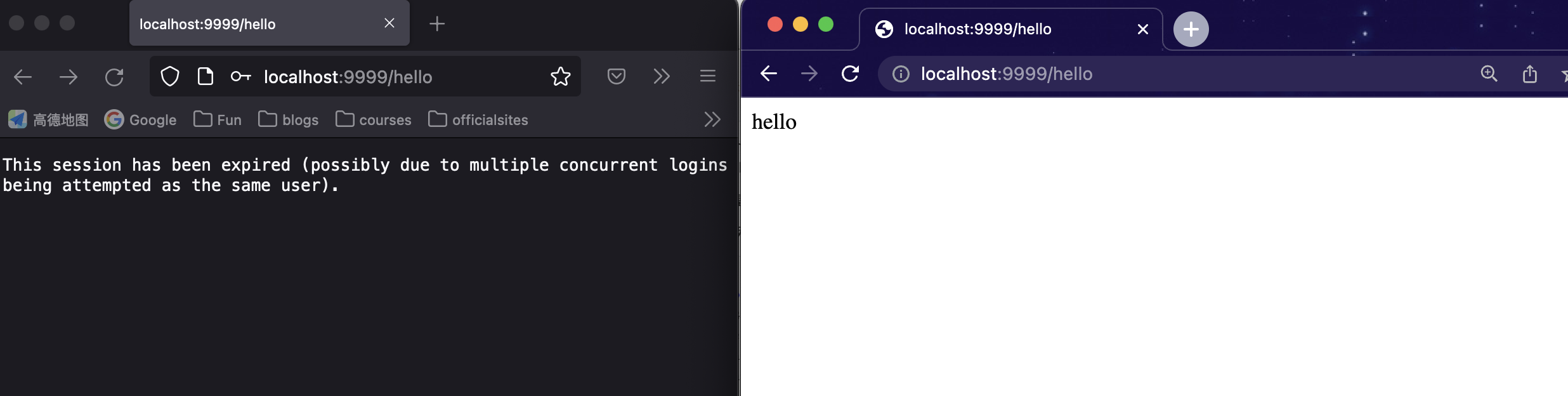Open the blogs bookmark folder
1568x396 pixels.
pos(289,119)
